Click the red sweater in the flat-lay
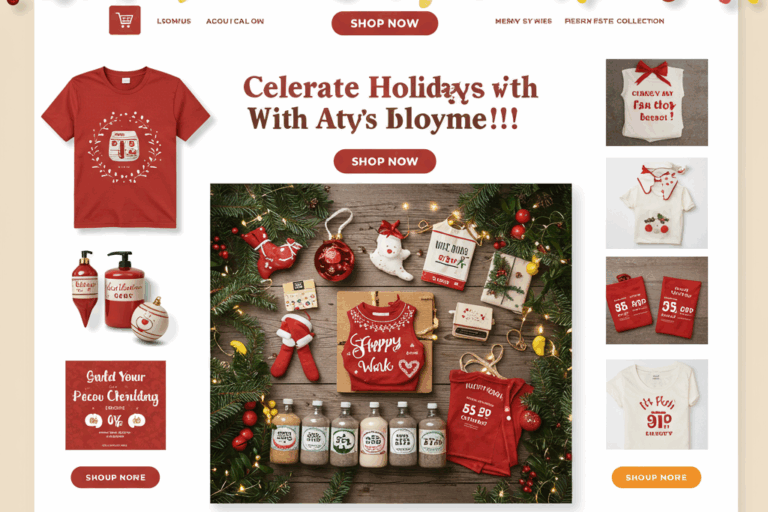 pos(384,345)
